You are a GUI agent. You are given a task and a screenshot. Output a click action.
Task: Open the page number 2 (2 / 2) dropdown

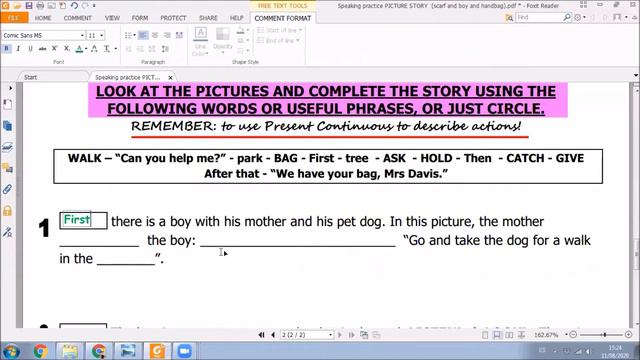click(x=330, y=335)
